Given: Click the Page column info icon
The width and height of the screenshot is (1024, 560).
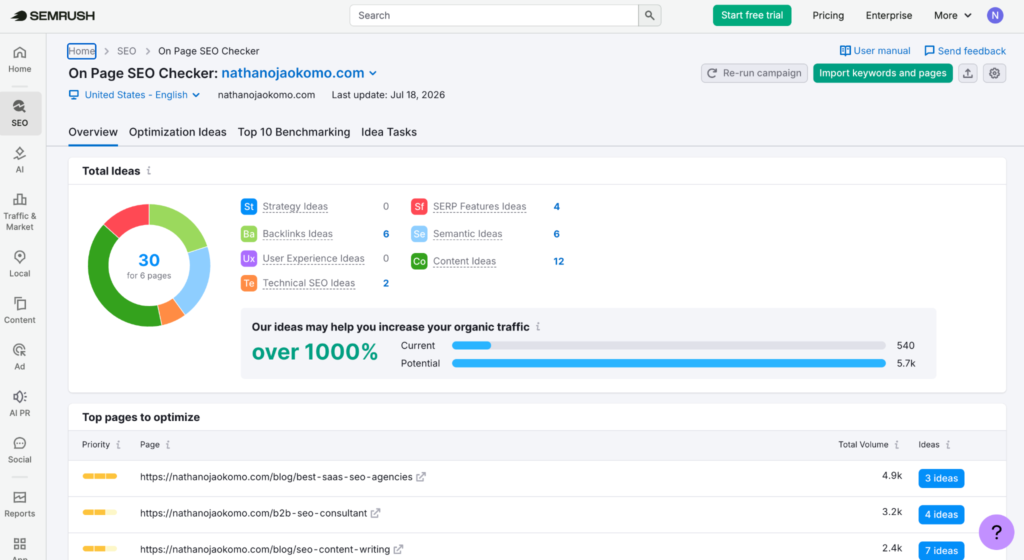Looking at the screenshot, I should [168, 444].
